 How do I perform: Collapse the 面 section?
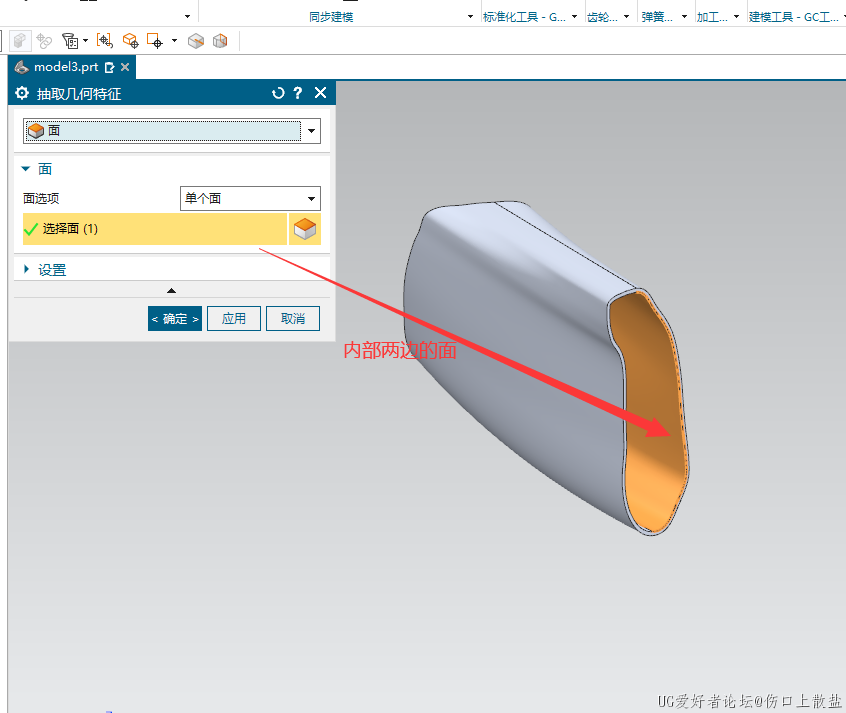[x=26, y=169]
